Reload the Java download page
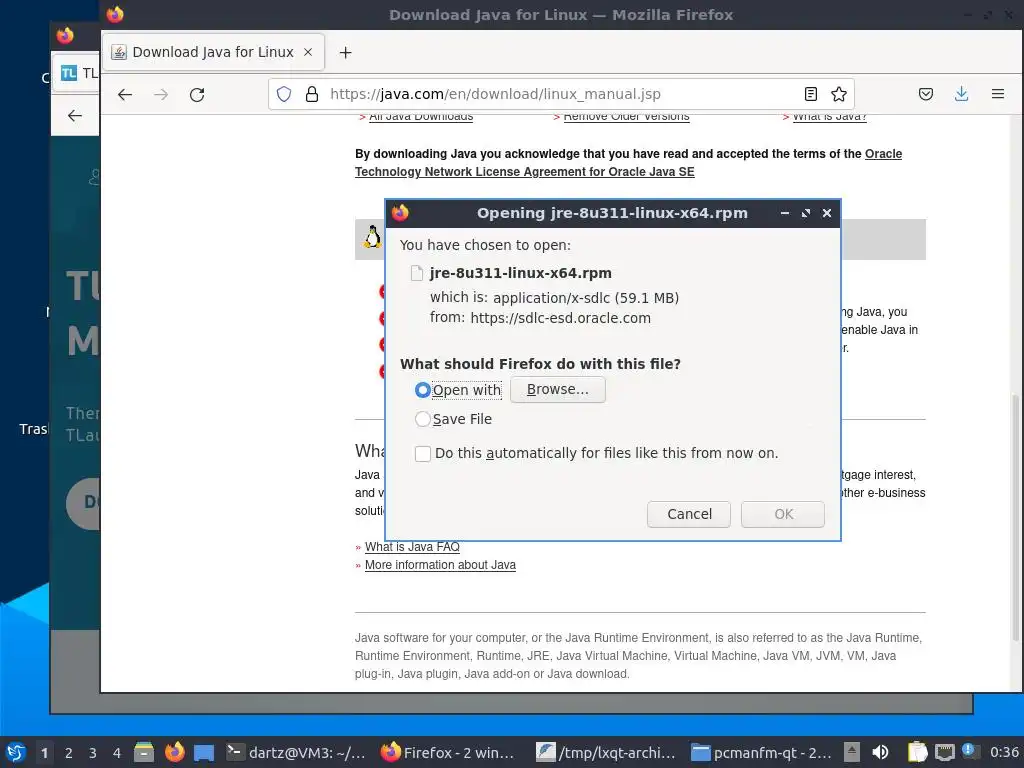 (x=197, y=95)
